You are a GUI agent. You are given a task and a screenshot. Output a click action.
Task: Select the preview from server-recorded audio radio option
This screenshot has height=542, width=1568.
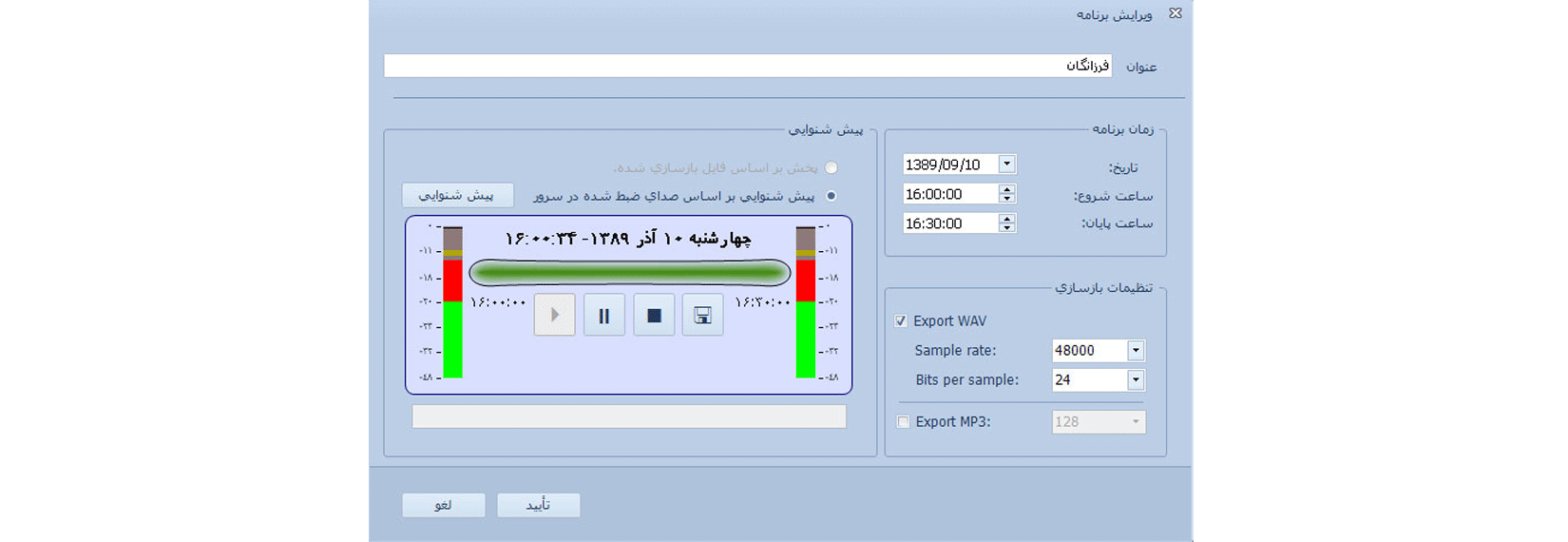(x=832, y=196)
